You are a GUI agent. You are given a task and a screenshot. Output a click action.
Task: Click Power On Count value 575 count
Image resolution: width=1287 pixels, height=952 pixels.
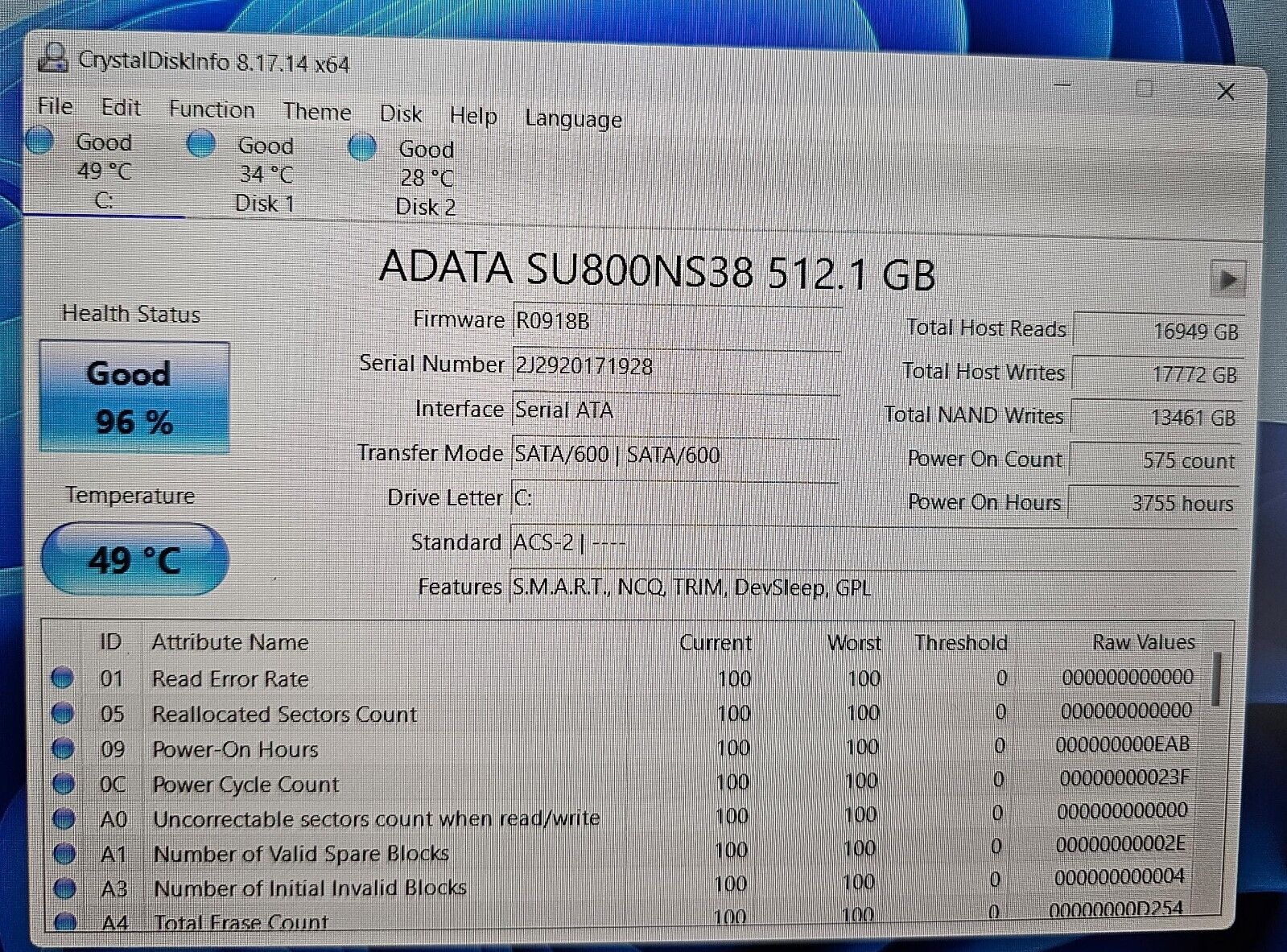[1155, 460]
